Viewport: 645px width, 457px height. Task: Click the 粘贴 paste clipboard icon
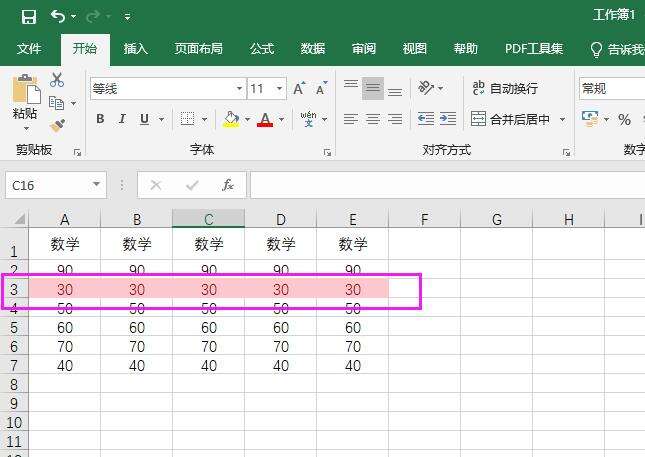(26, 89)
